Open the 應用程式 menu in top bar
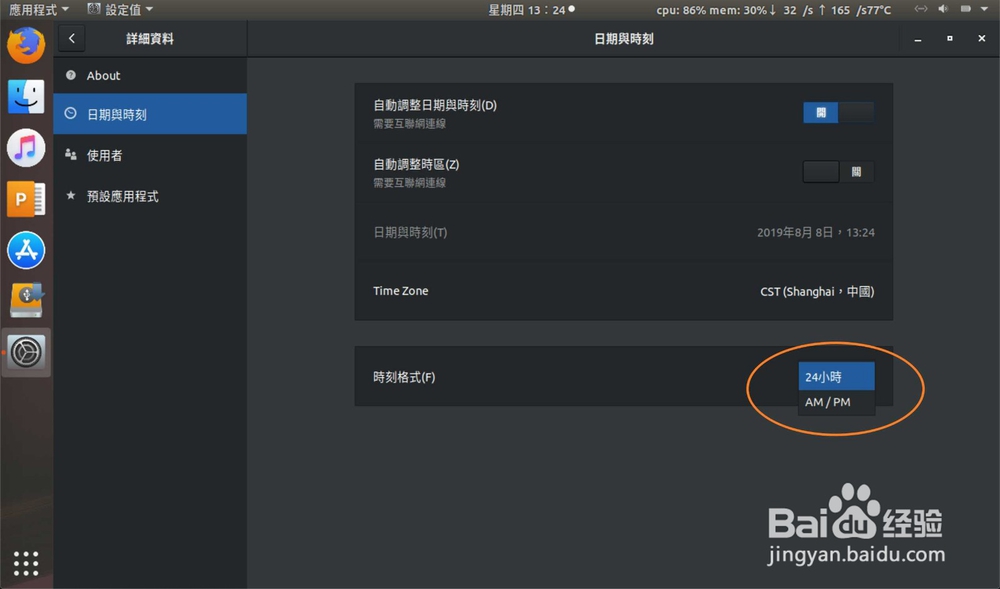Image resolution: width=1000 pixels, height=589 pixels. pos(38,10)
